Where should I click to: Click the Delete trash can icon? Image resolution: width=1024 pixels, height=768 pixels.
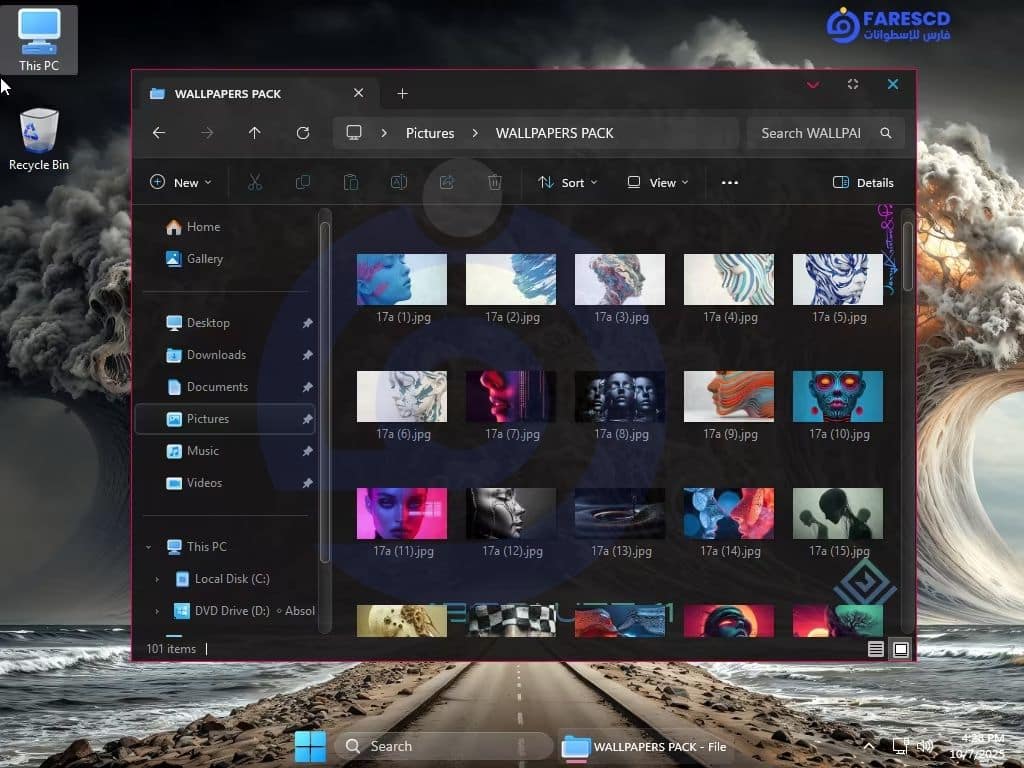(x=494, y=183)
